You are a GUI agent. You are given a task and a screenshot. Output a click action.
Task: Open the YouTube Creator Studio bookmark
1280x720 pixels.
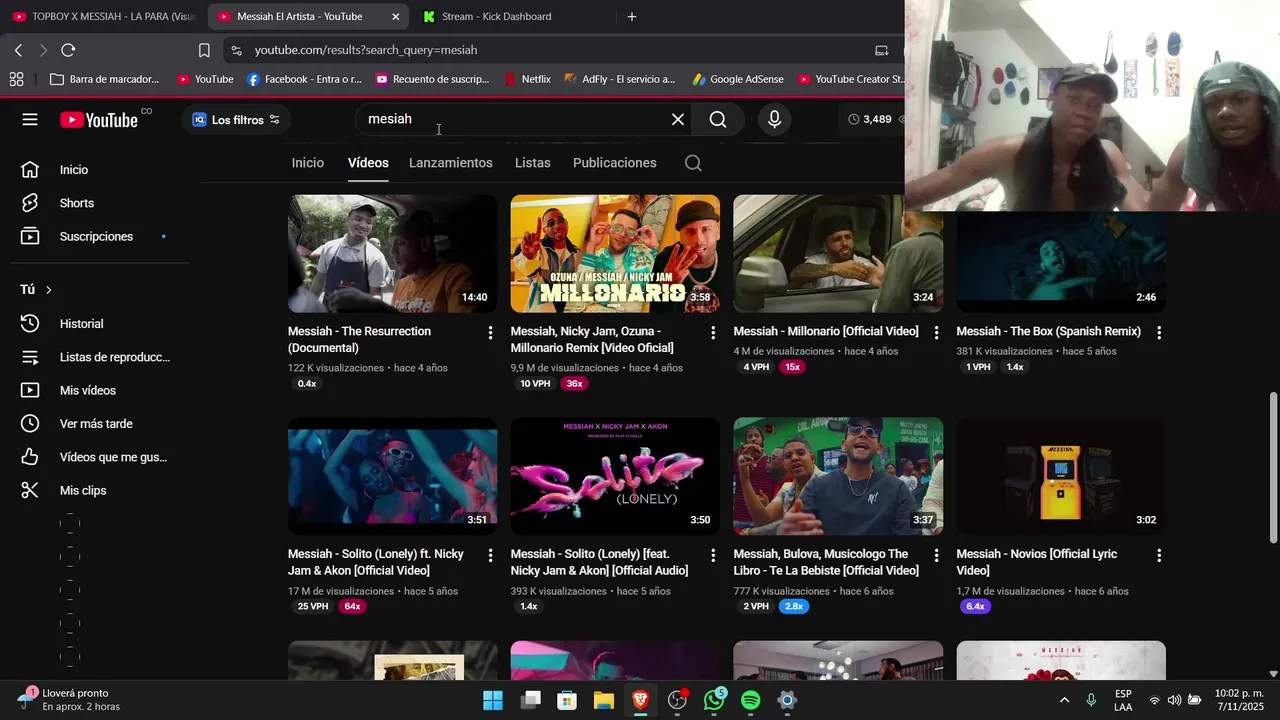pyautogui.click(x=851, y=79)
